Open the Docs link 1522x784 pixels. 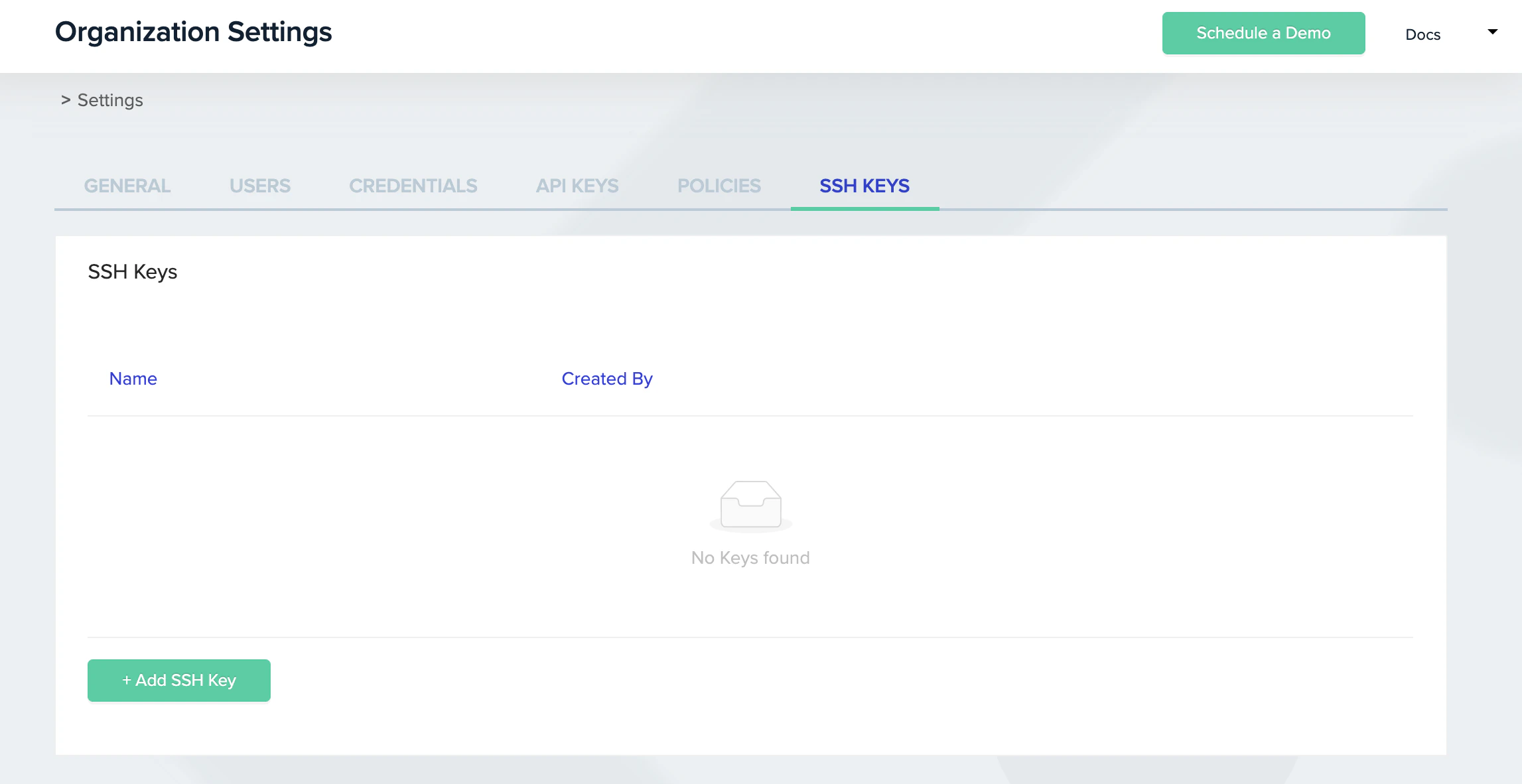[x=1423, y=34]
